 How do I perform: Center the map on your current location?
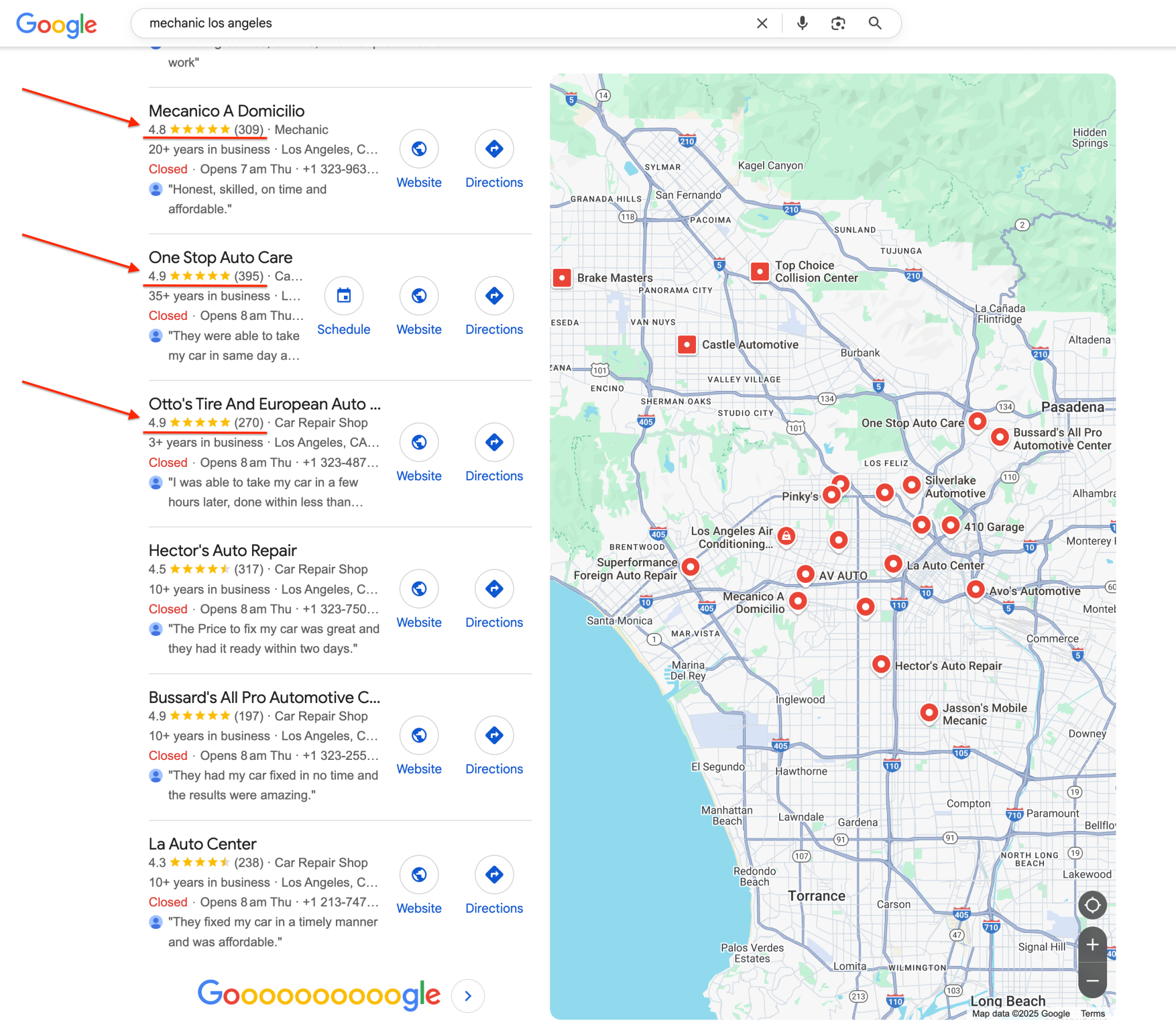coord(1092,905)
